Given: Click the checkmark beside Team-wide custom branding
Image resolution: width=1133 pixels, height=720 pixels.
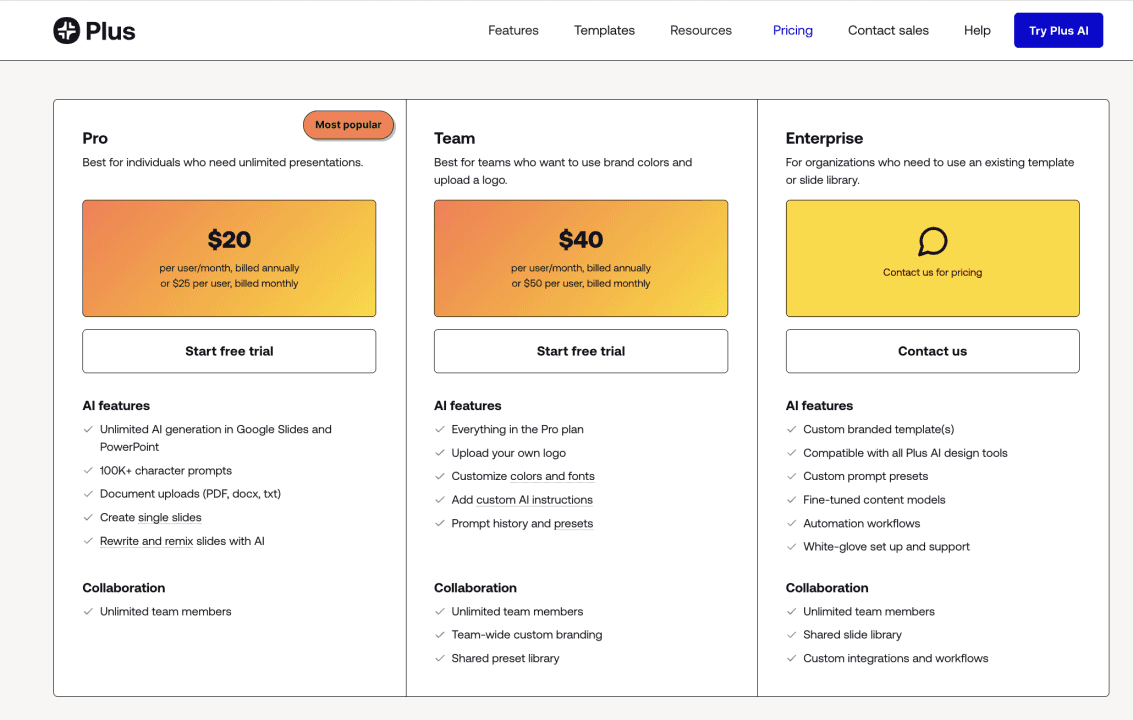Looking at the screenshot, I should pos(439,635).
